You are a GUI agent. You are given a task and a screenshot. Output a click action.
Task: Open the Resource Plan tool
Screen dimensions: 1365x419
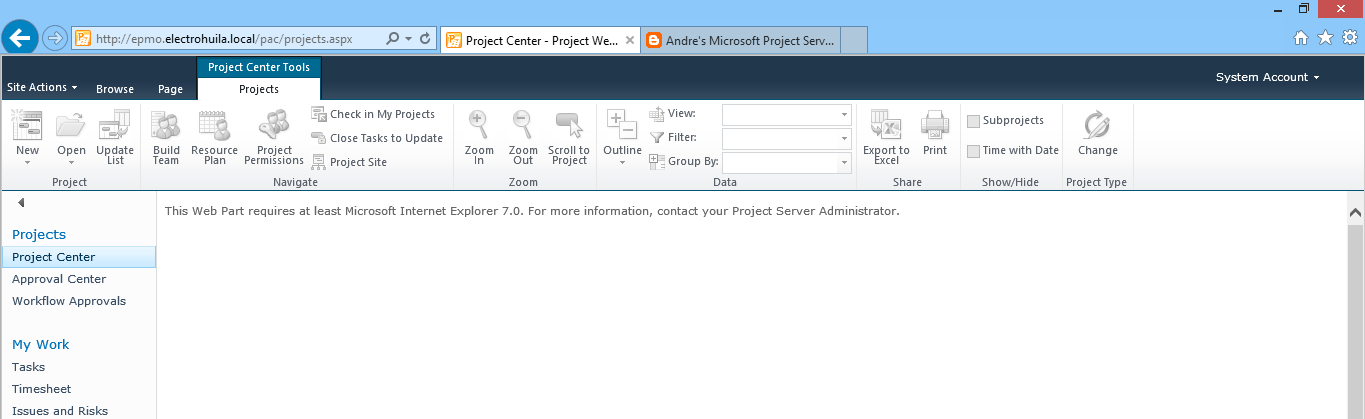[x=214, y=127]
